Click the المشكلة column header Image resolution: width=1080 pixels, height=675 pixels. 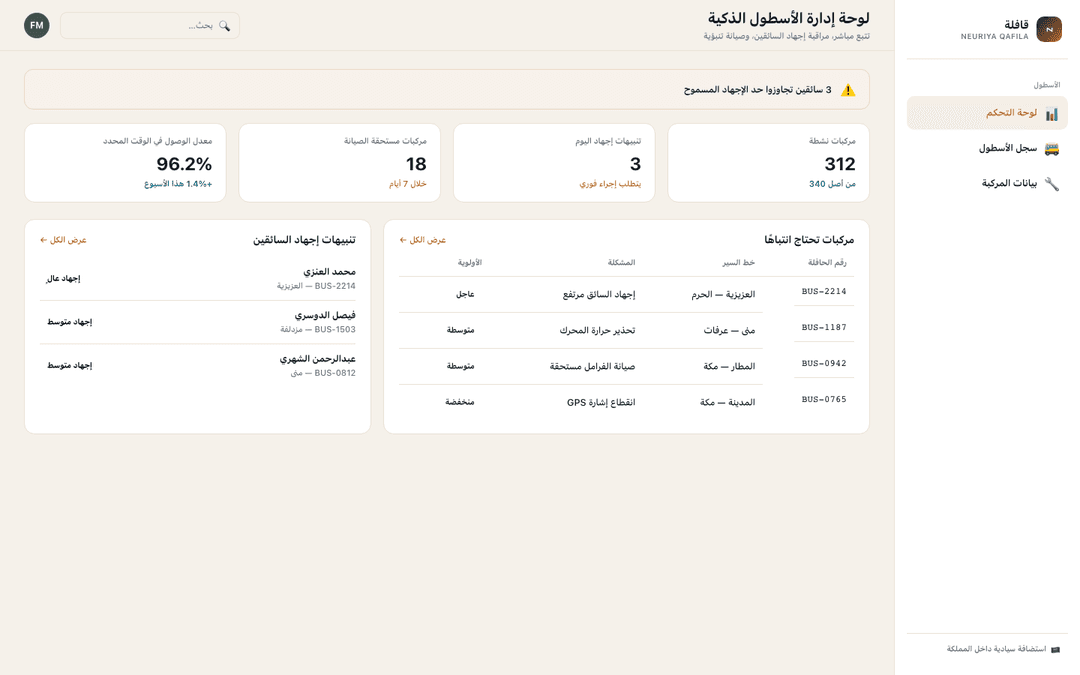621,262
